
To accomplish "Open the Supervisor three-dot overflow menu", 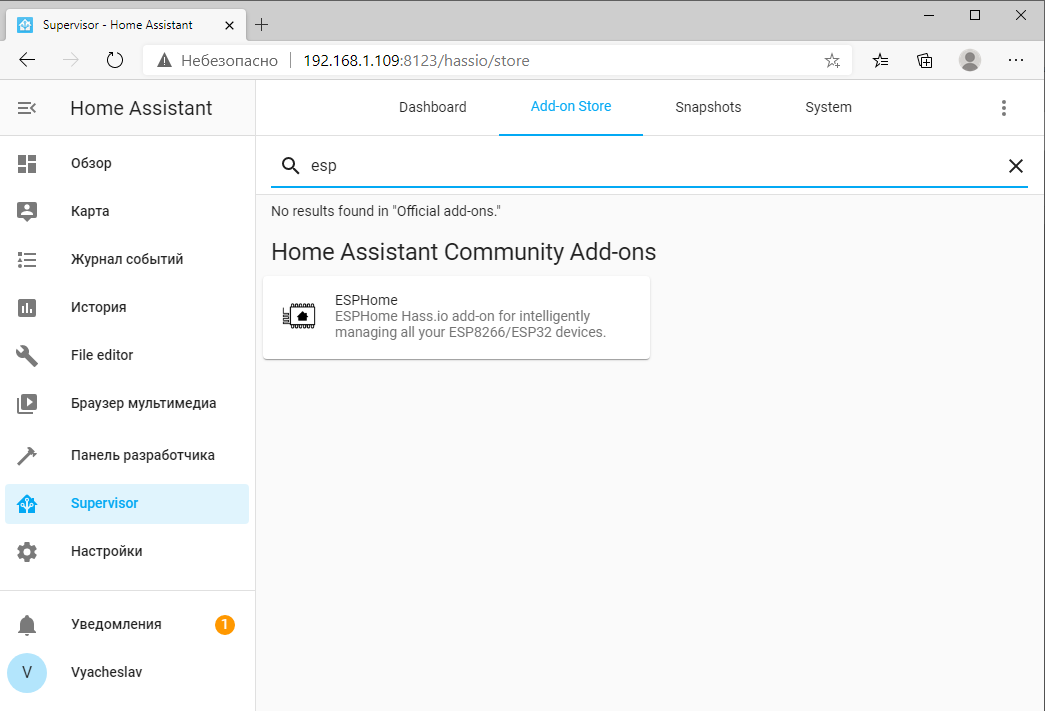I will point(1004,108).
